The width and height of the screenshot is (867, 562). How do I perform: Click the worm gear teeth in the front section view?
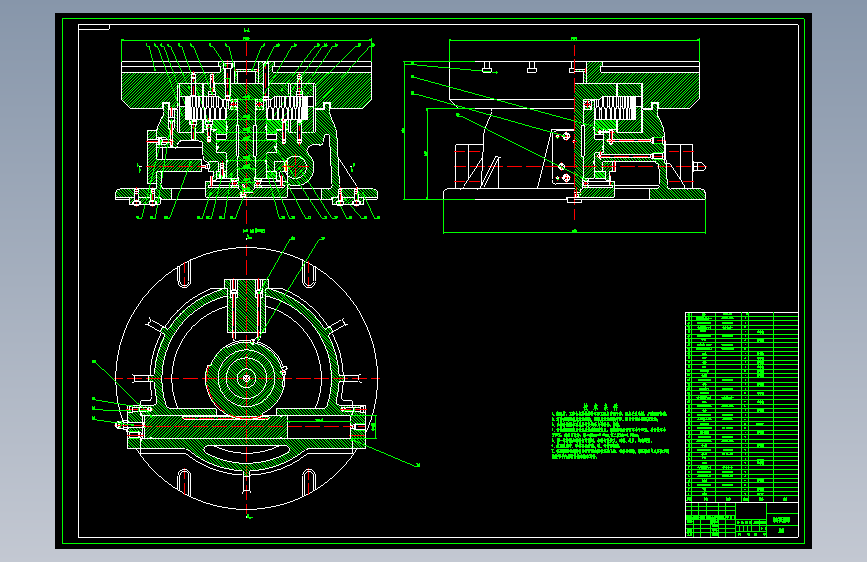(x=206, y=108)
